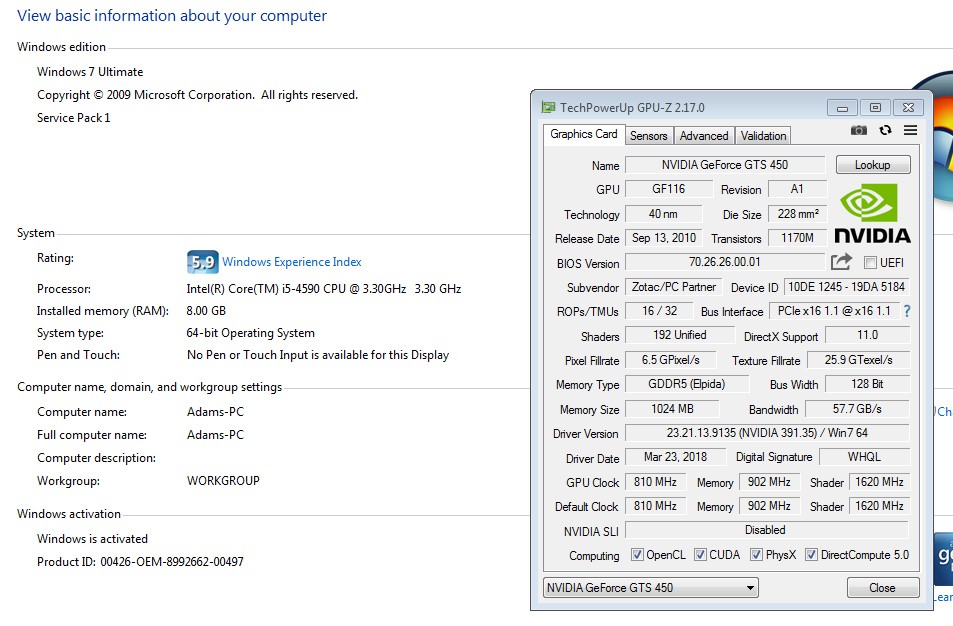Open the Advanced tab
Viewport: 953px width, 626px height.
704,136
